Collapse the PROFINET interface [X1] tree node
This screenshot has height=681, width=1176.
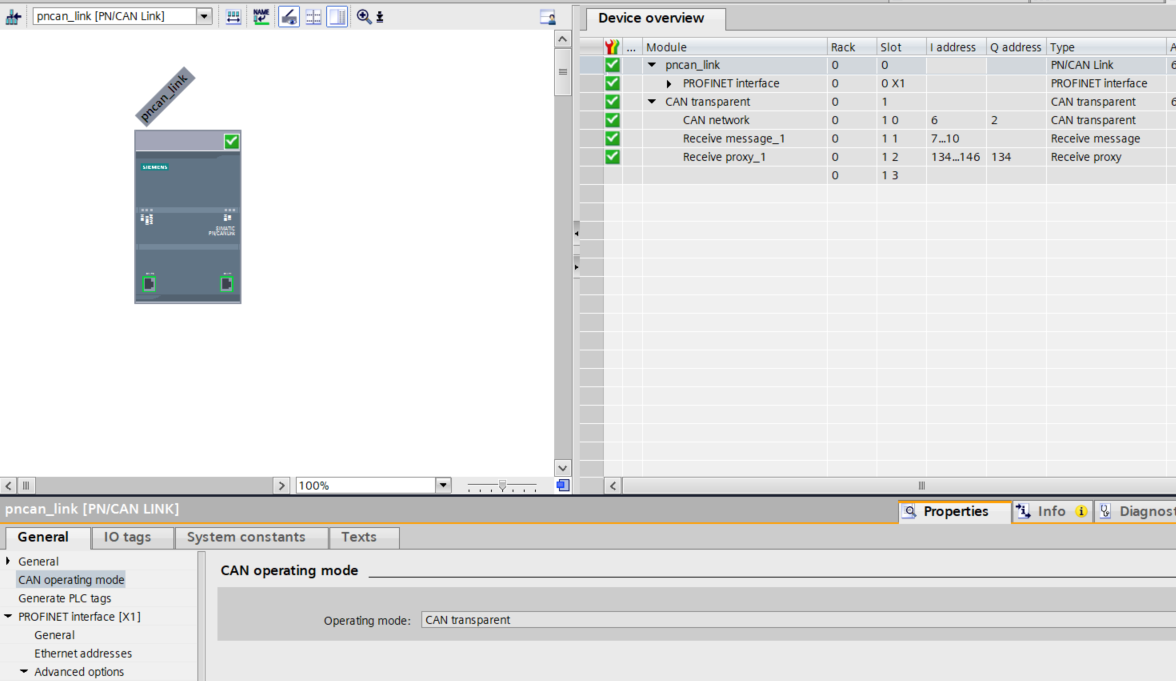pyautogui.click(x=8, y=616)
